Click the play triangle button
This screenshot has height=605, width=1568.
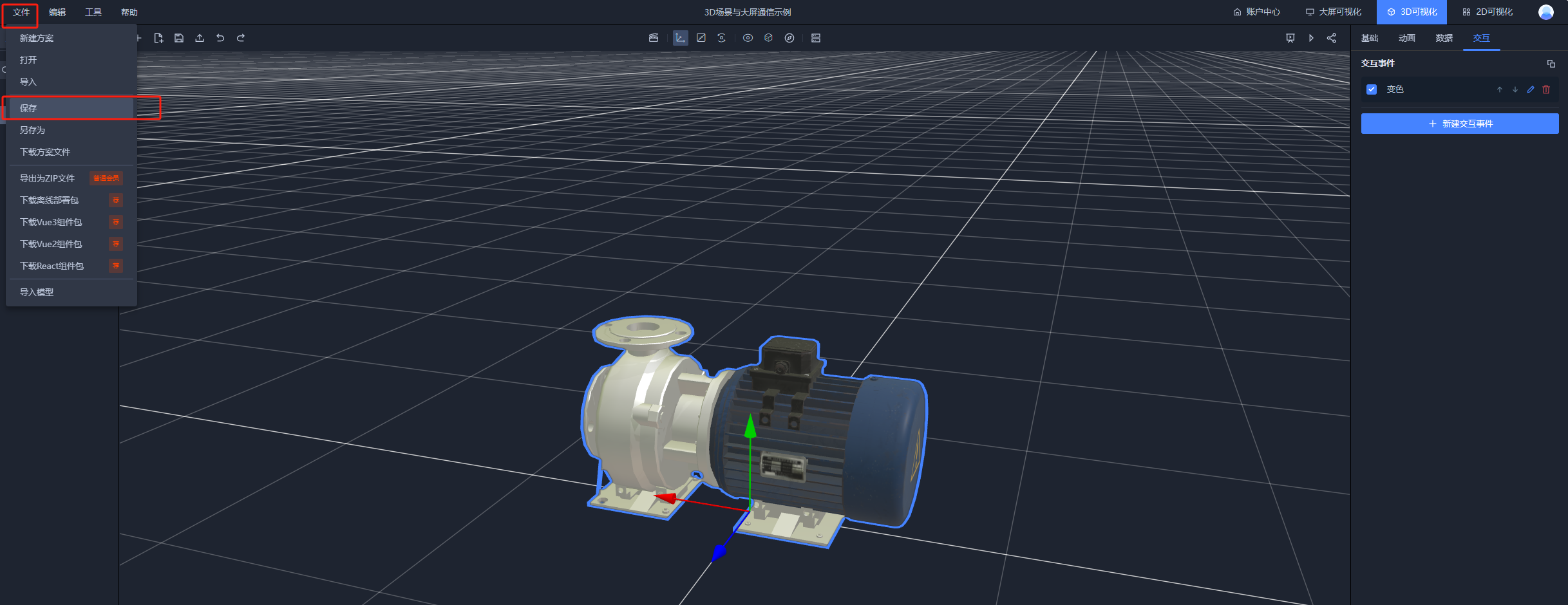coord(1311,38)
